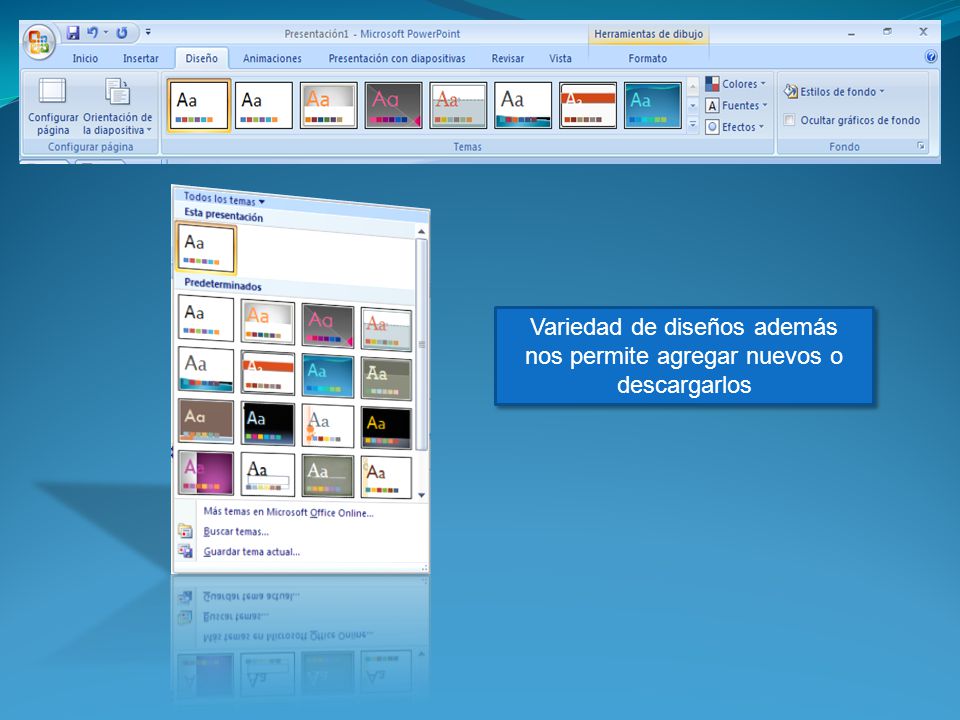Click the theme panel scrollbar thumb

[421, 345]
